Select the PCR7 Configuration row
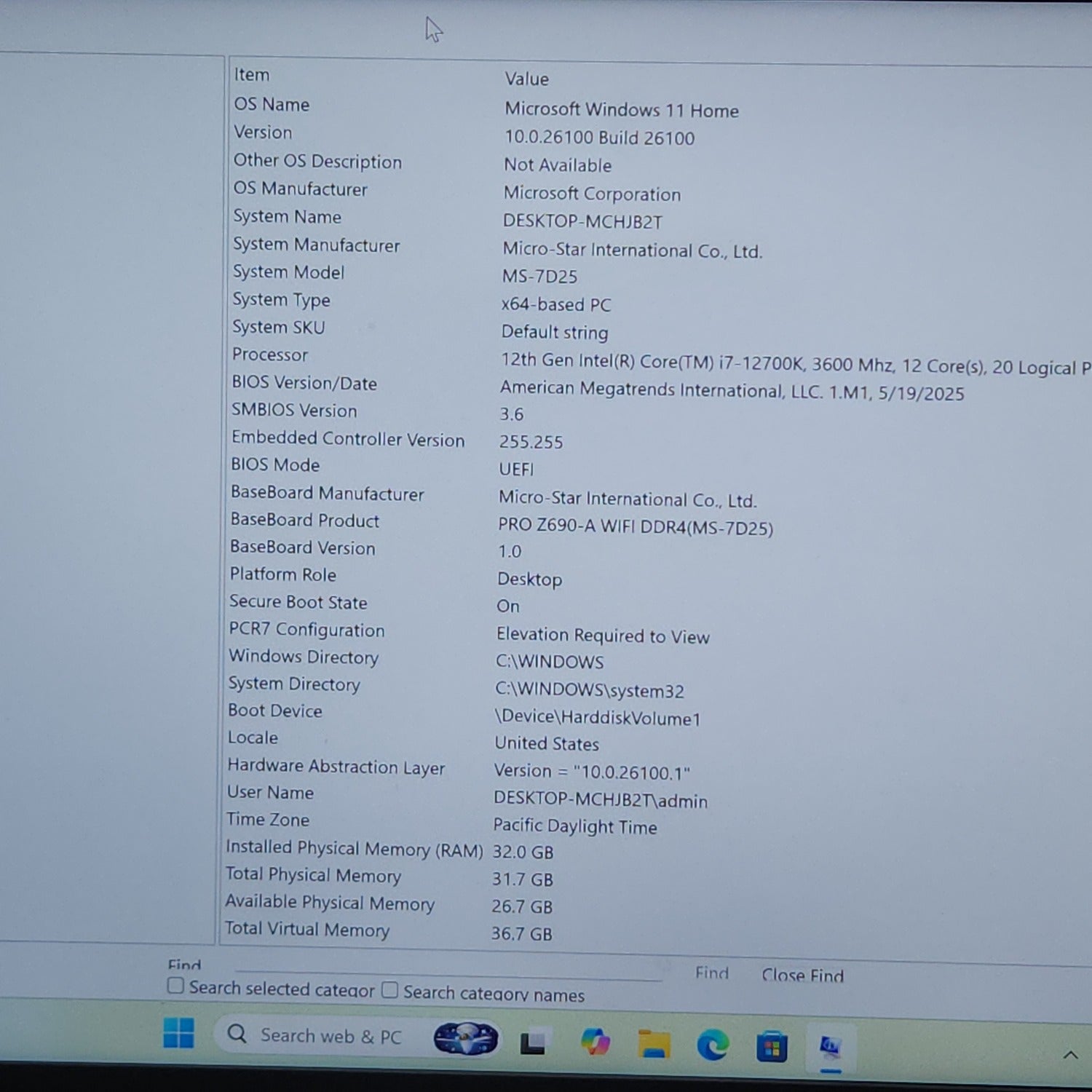This screenshot has height=1092, width=1092. coord(306,630)
